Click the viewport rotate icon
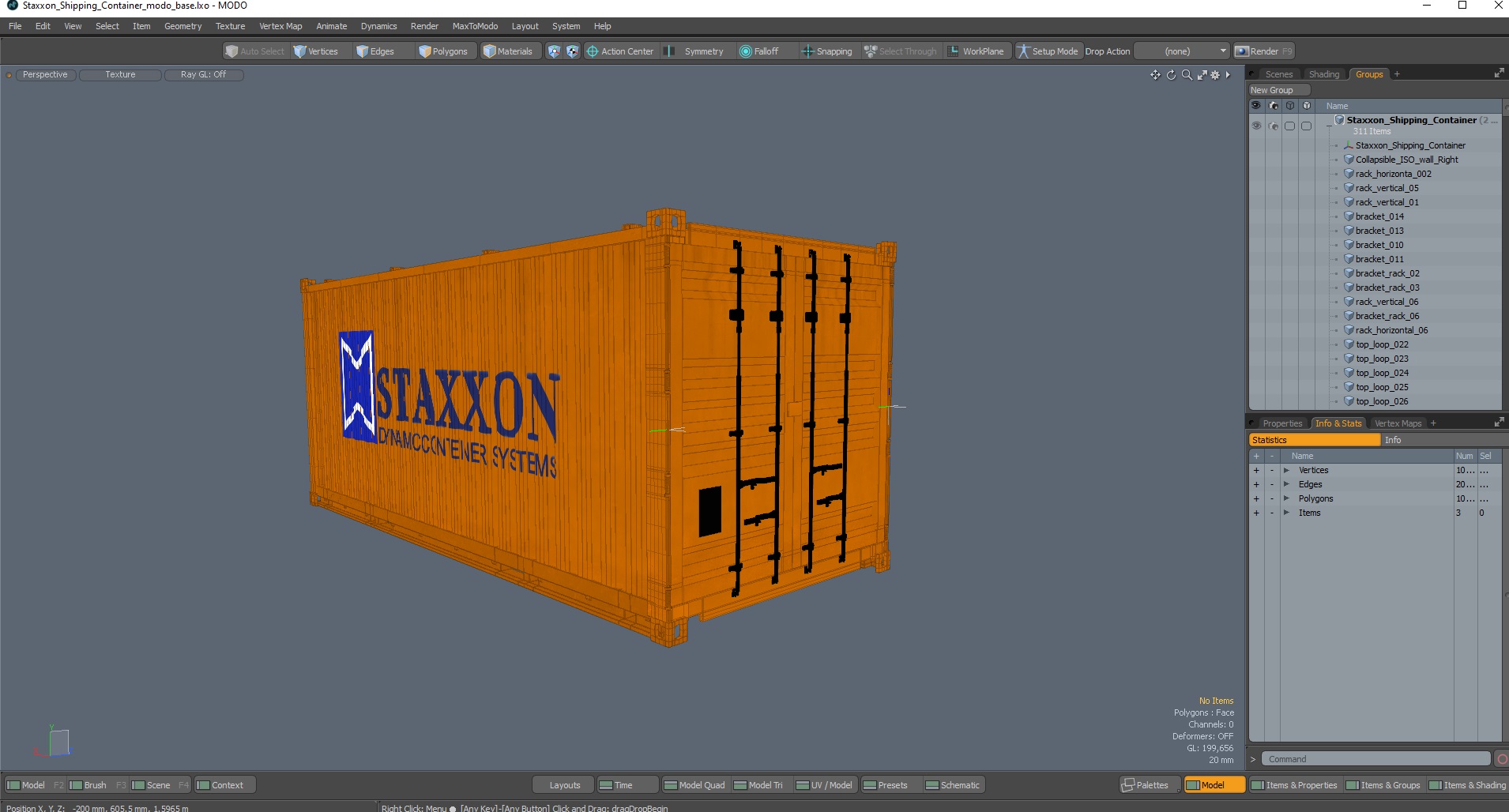Image resolution: width=1509 pixels, height=812 pixels. [x=1171, y=75]
